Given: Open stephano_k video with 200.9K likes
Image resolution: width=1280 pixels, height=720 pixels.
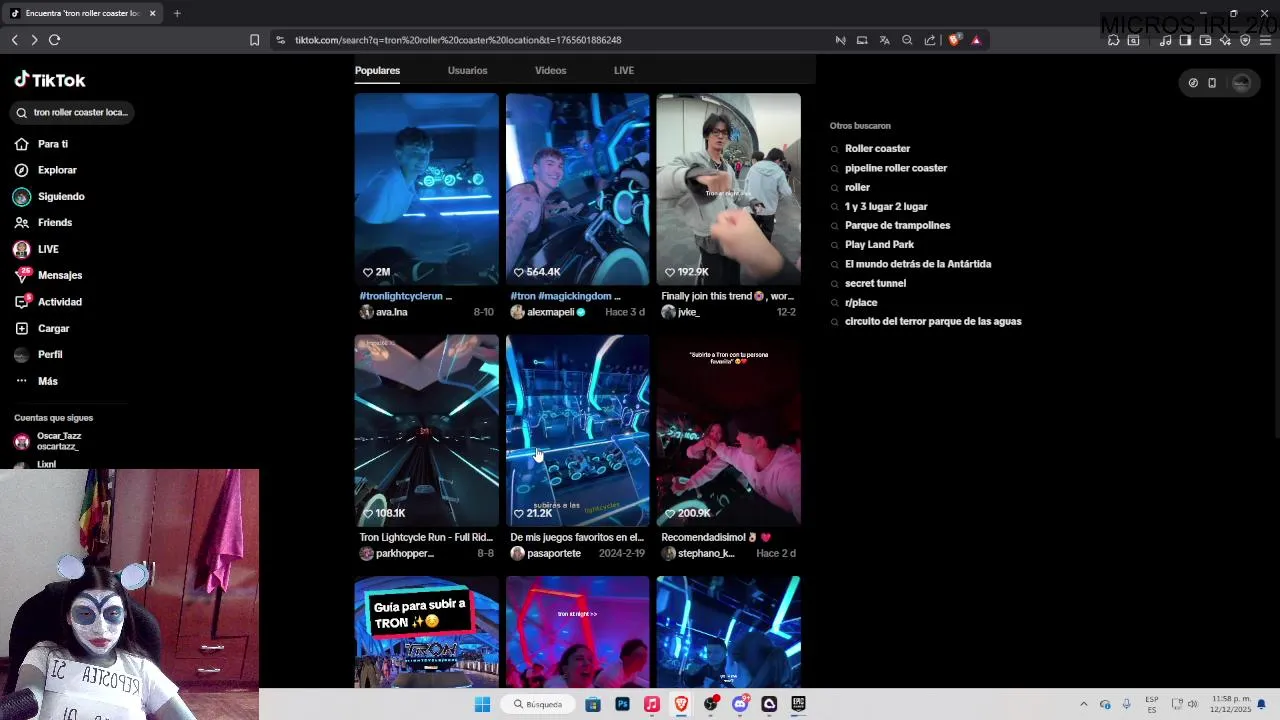Looking at the screenshot, I should tap(728, 430).
